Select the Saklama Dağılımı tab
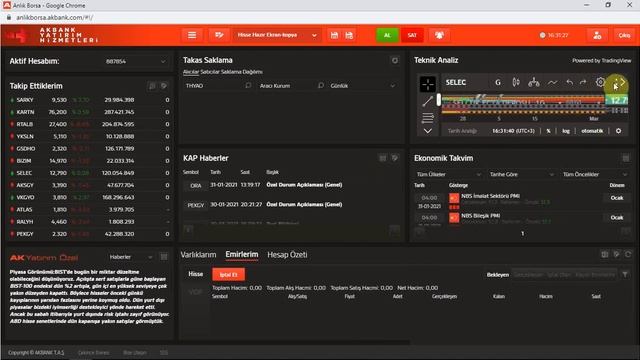640x360 pixels. (242, 72)
